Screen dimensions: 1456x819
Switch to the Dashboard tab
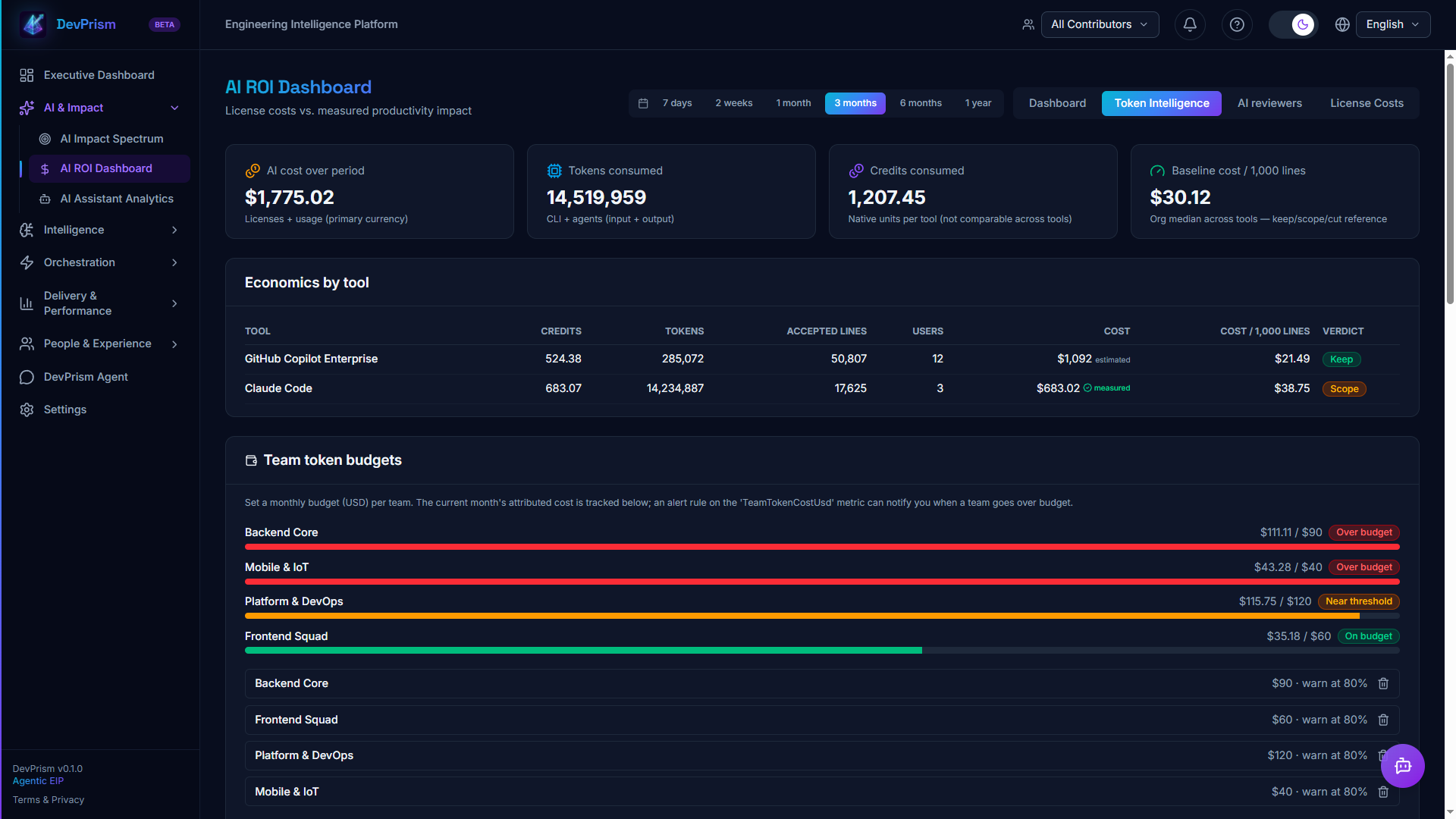tap(1057, 103)
